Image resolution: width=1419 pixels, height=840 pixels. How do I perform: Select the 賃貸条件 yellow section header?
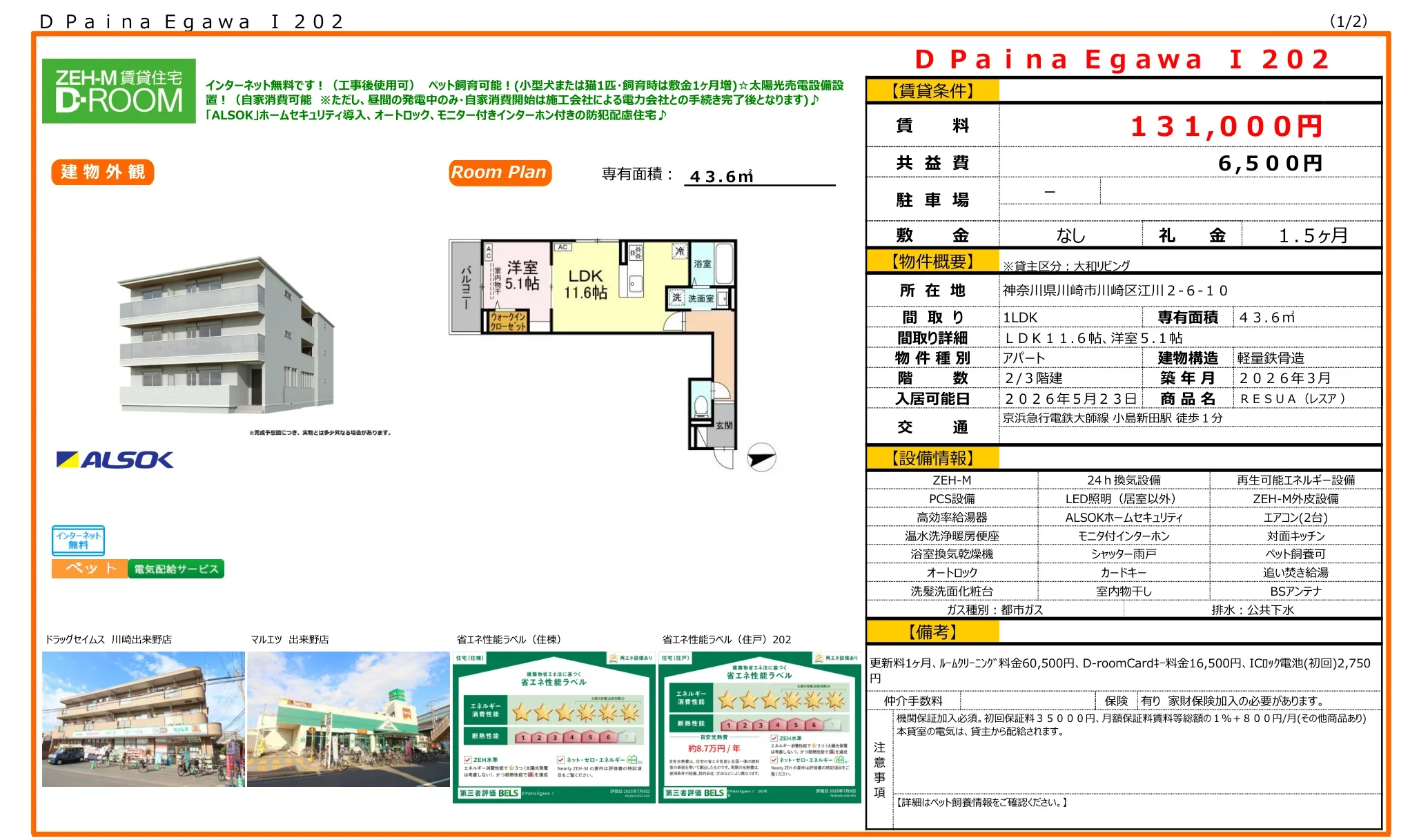click(x=932, y=90)
